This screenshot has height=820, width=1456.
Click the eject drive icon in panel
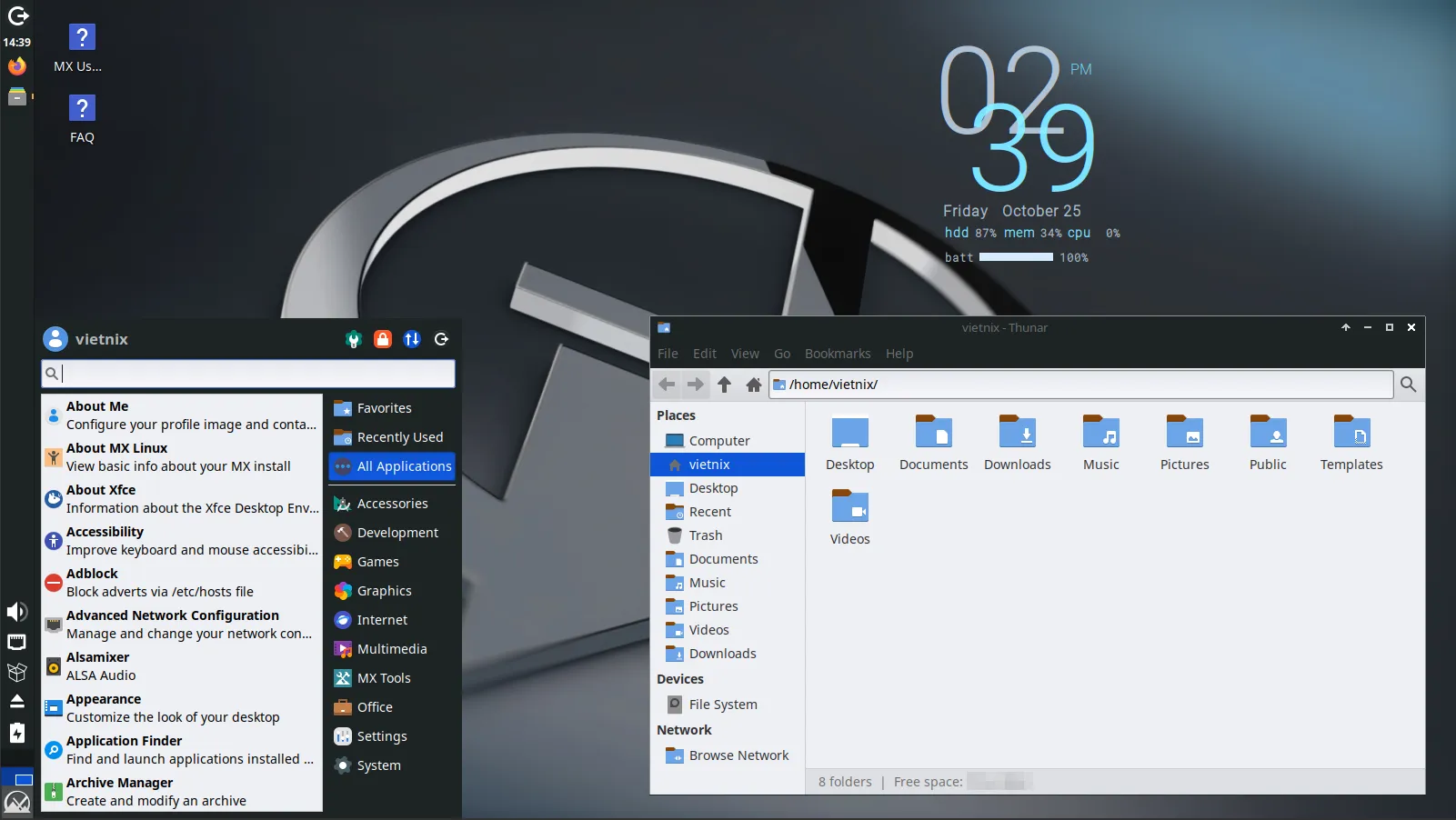click(x=17, y=702)
